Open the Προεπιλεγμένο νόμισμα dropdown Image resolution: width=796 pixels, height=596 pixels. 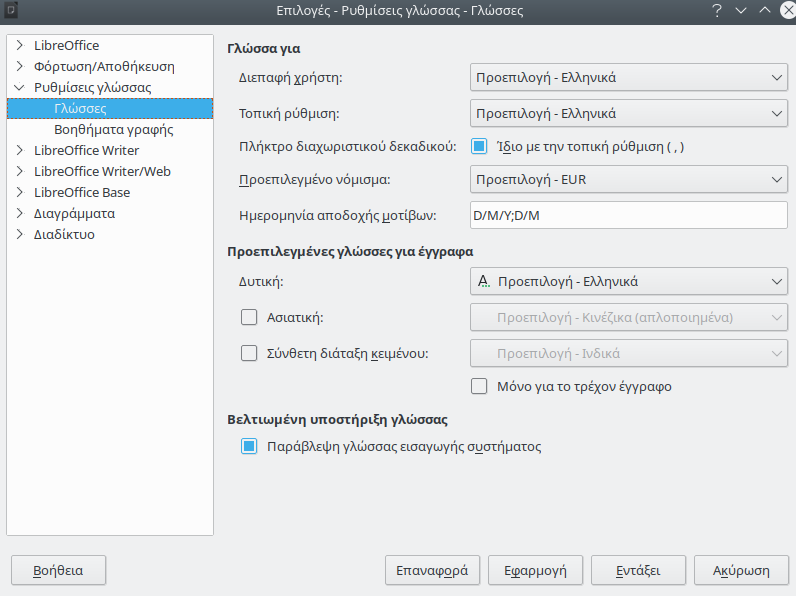pos(628,179)
